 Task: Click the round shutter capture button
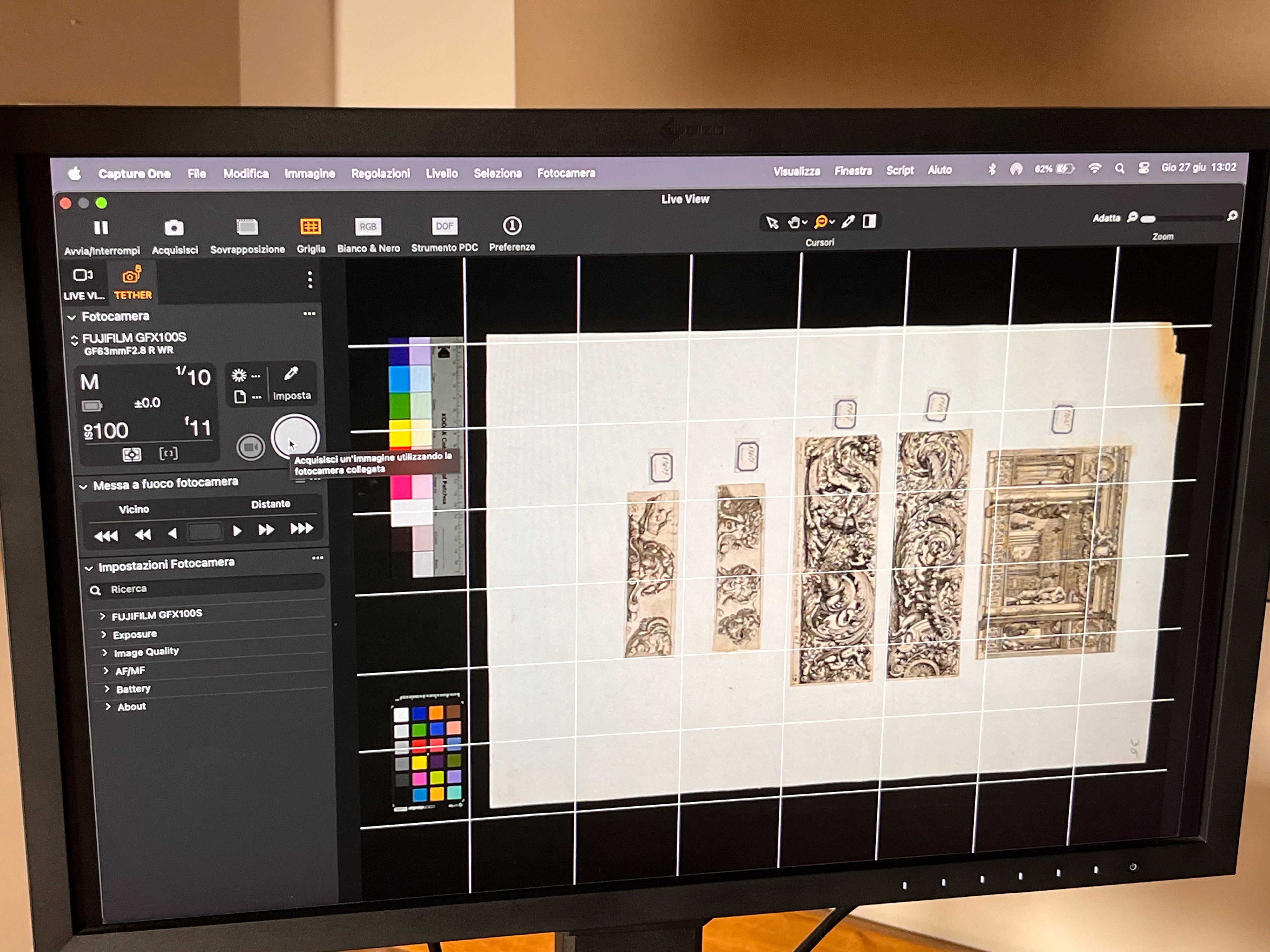(x=295, y=437)
